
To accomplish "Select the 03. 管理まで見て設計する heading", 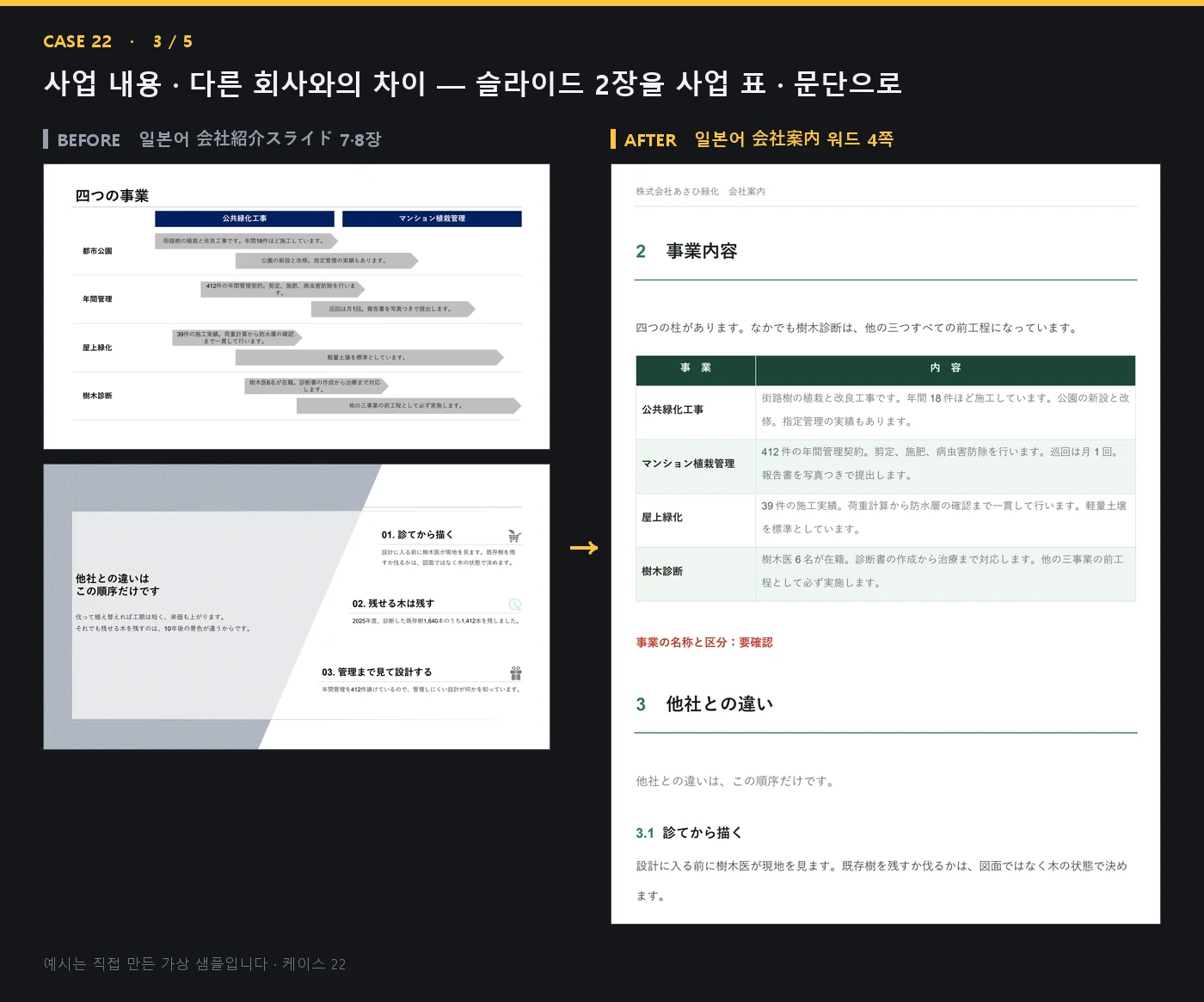I will click(377, 673).
